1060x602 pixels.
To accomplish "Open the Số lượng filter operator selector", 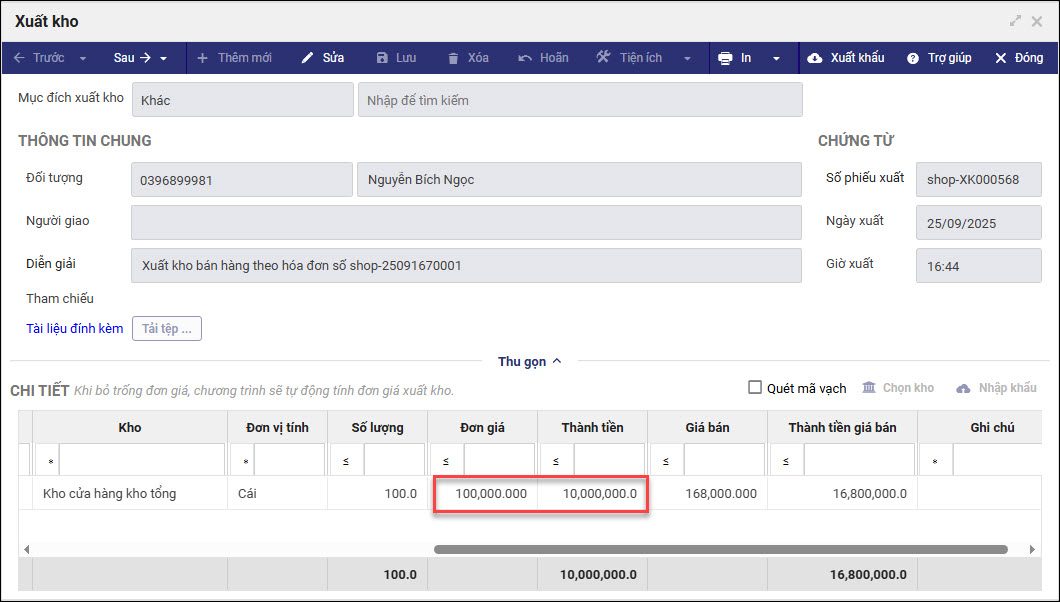I will [345, 462].
